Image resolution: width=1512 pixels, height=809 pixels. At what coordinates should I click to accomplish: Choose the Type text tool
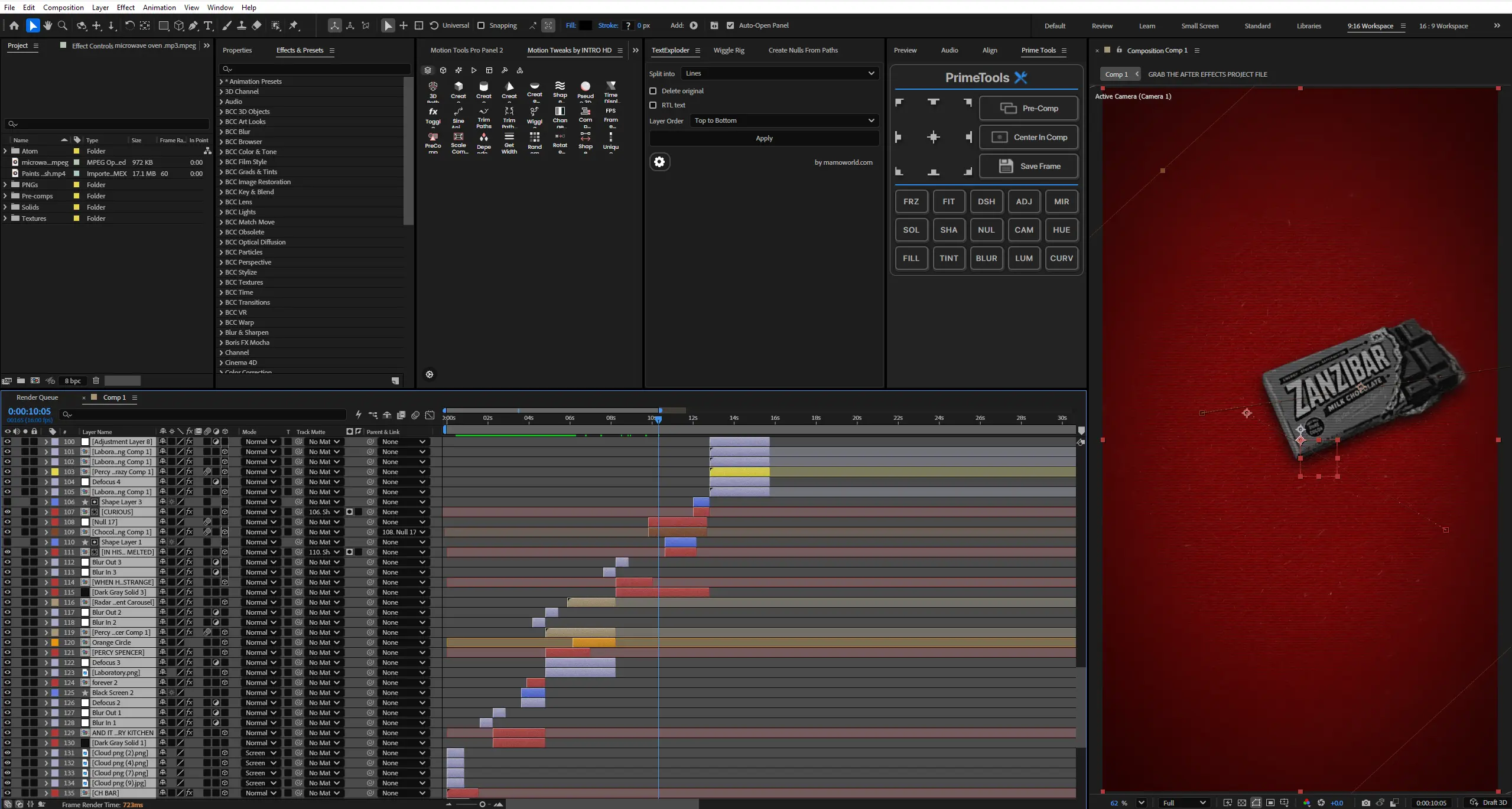(208, 25)
